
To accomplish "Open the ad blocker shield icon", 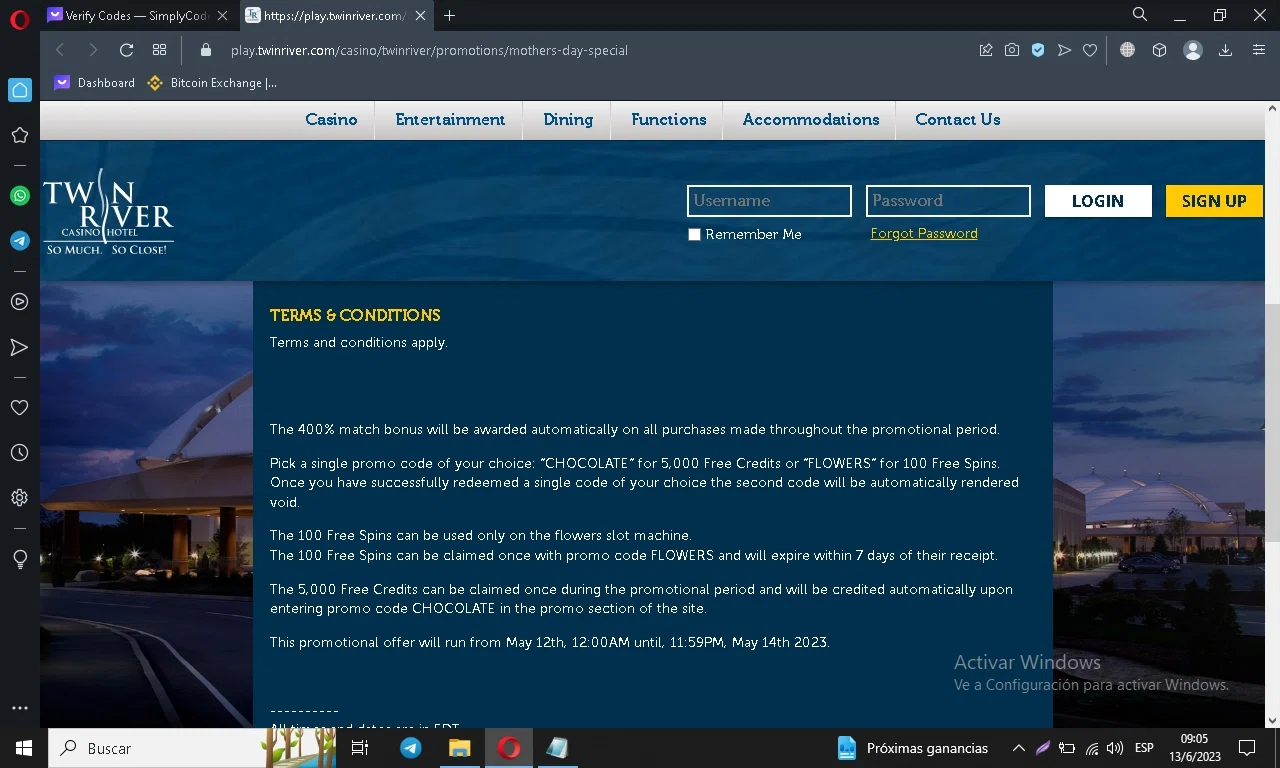I will click(x=1038, y=50).
